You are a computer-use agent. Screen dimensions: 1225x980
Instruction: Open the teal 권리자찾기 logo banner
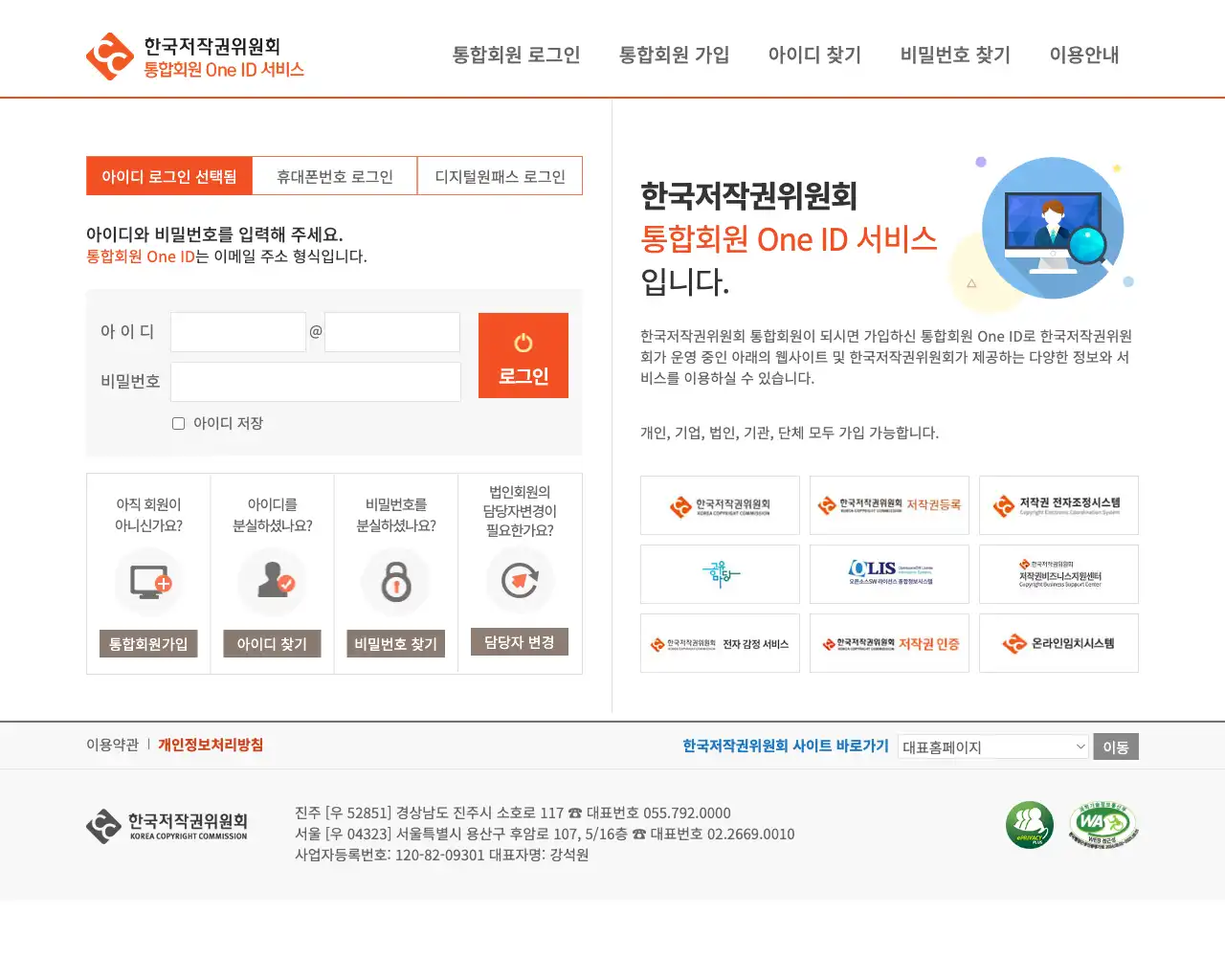click(x=720, y=574)
